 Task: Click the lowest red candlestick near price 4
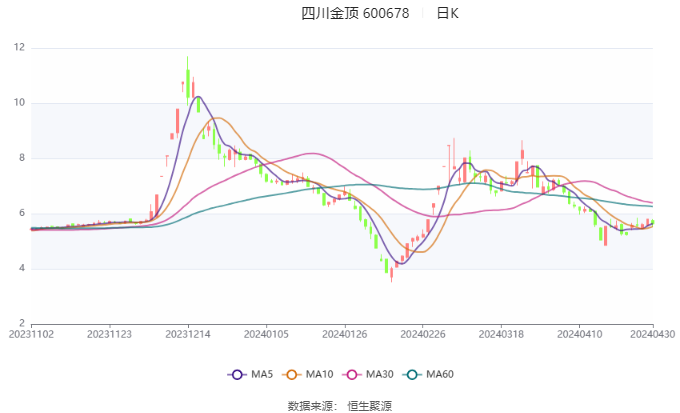(x=392, y=274)
